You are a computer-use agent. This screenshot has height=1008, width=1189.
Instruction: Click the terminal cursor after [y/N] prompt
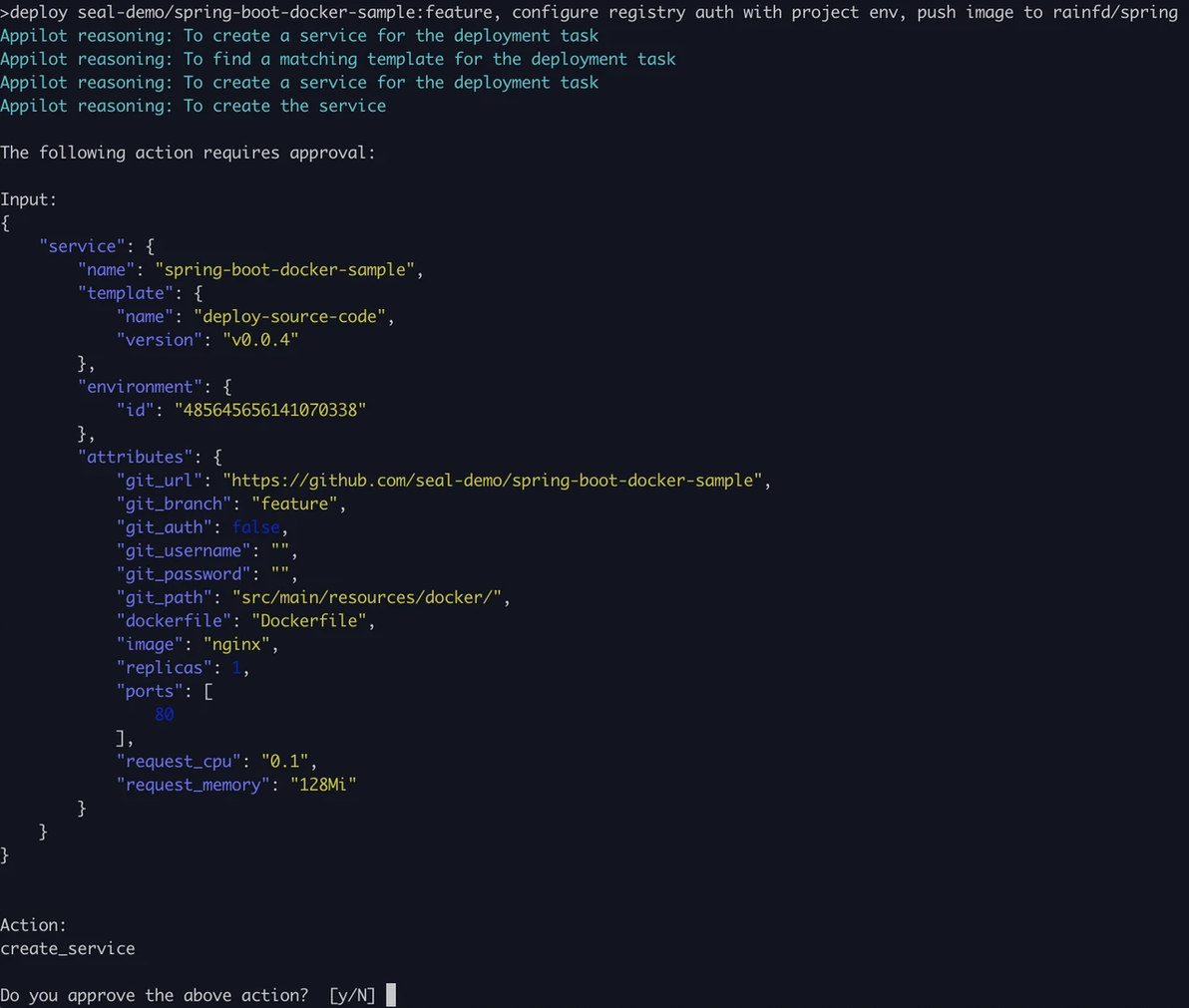click(x=391, y=994)
